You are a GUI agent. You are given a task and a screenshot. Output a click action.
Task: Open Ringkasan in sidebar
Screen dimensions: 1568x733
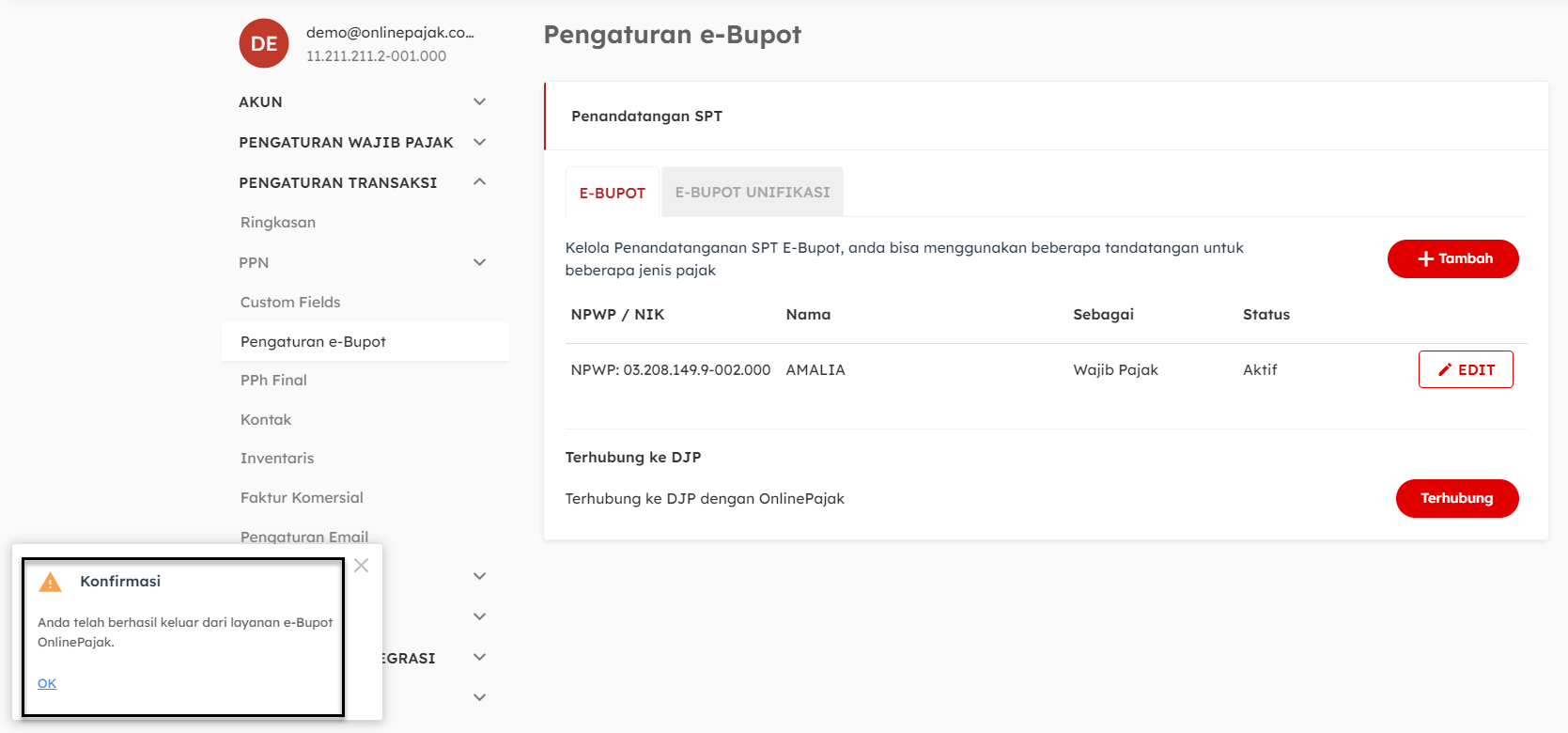(278, 223)
